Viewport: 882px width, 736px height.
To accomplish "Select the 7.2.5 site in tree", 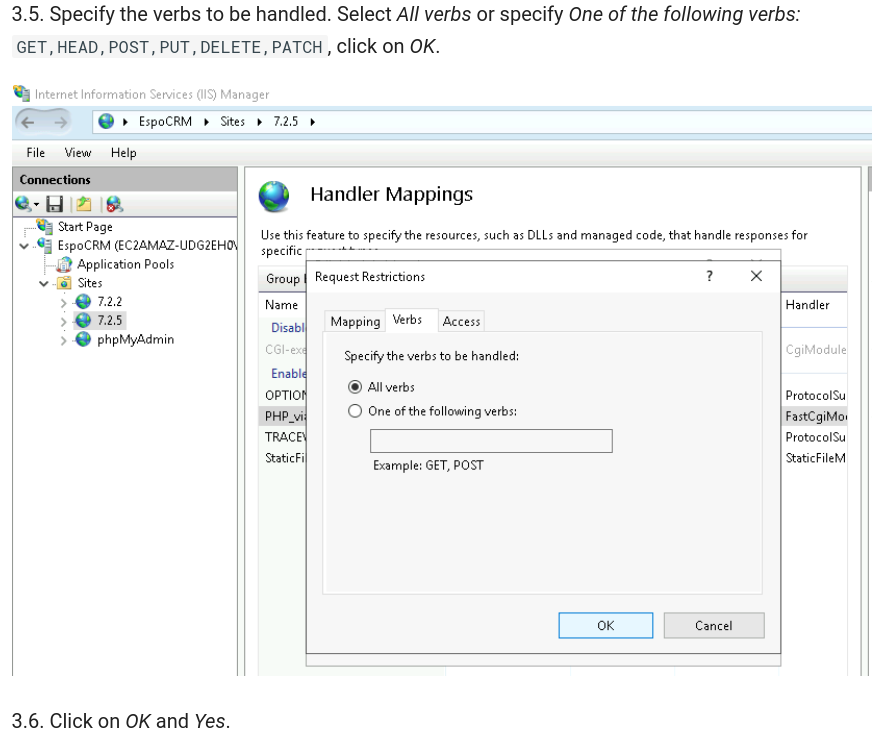I will tap(110, 320).
